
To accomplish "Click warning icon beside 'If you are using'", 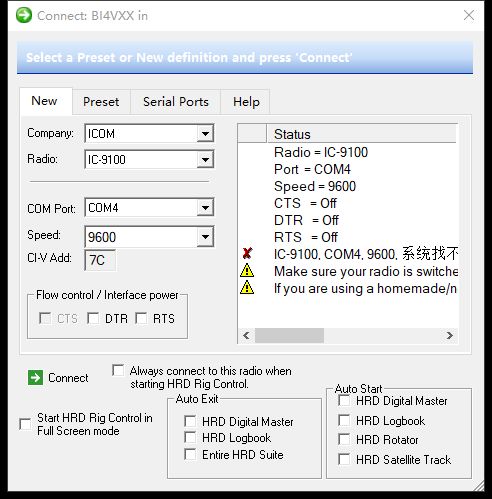I will click(x=247, y=288).
